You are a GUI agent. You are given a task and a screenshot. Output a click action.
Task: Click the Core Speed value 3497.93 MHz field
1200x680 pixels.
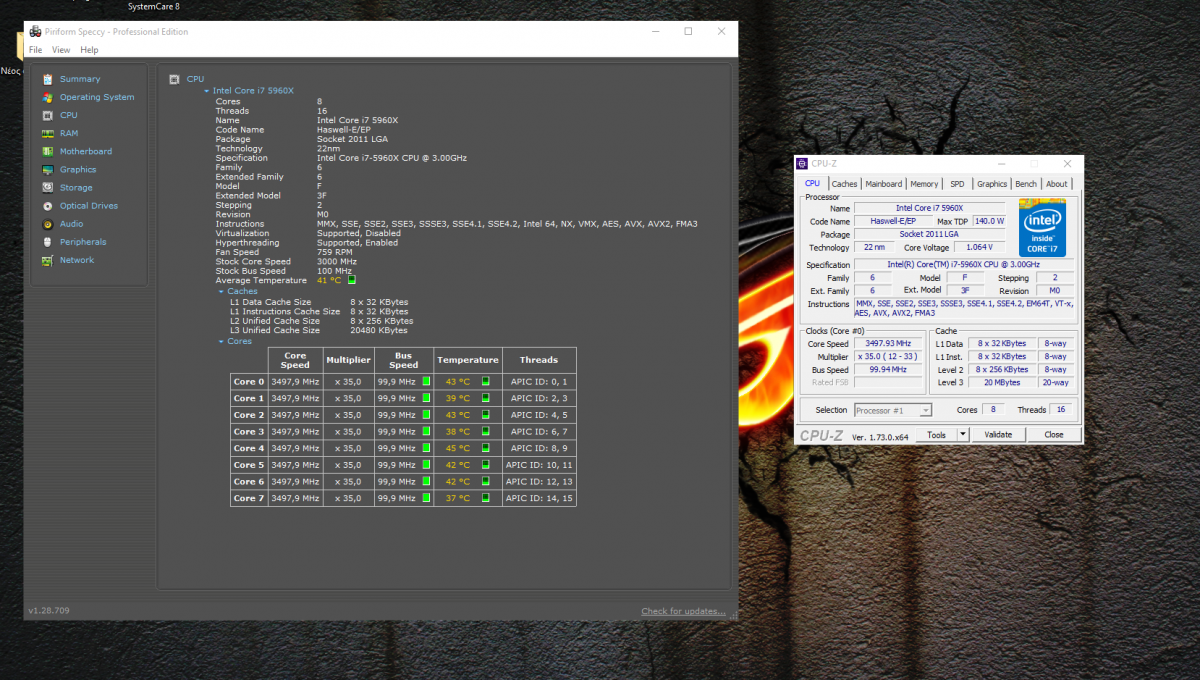(x=889, y=343)
